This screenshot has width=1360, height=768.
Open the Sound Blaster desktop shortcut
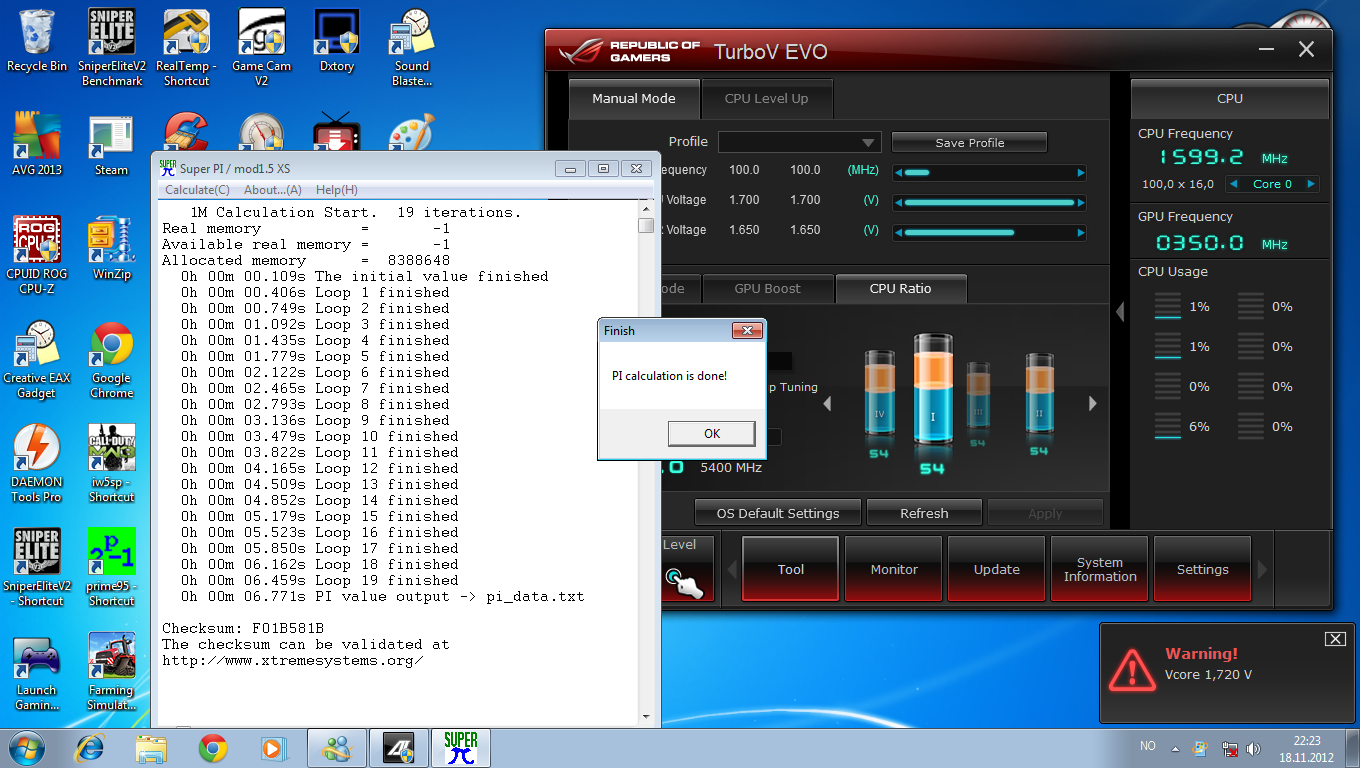point(412,47)
